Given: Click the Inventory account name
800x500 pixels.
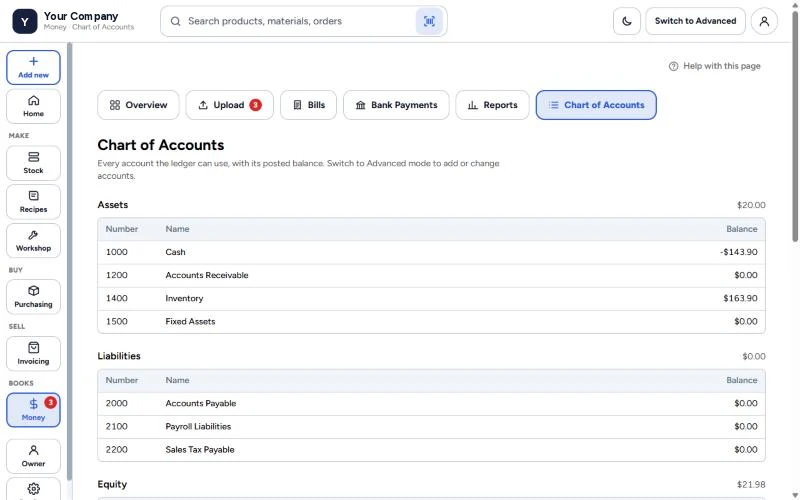Looking at the screenshot, I should click(184, 298).
